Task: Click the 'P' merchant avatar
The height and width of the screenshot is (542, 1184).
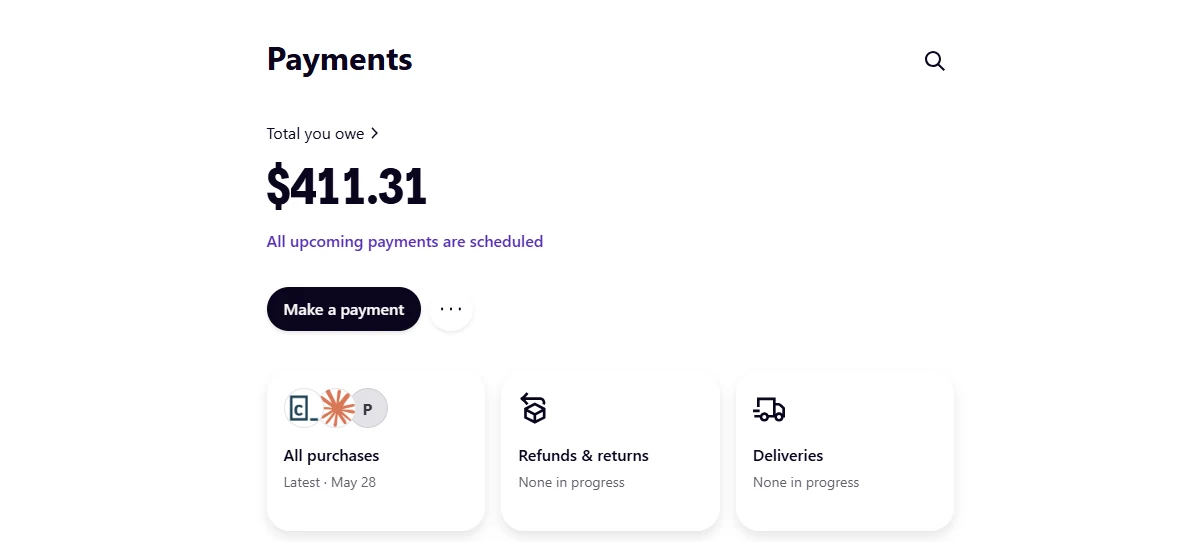Action: click(x=368, y=408)
